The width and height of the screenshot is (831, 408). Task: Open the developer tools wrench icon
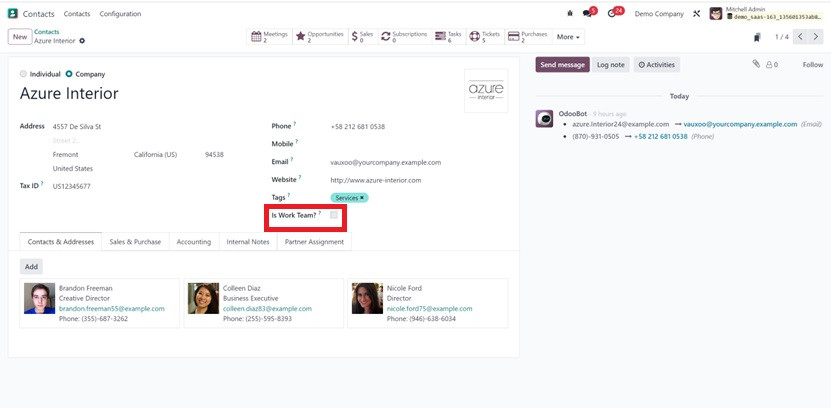tap(696, 14)
